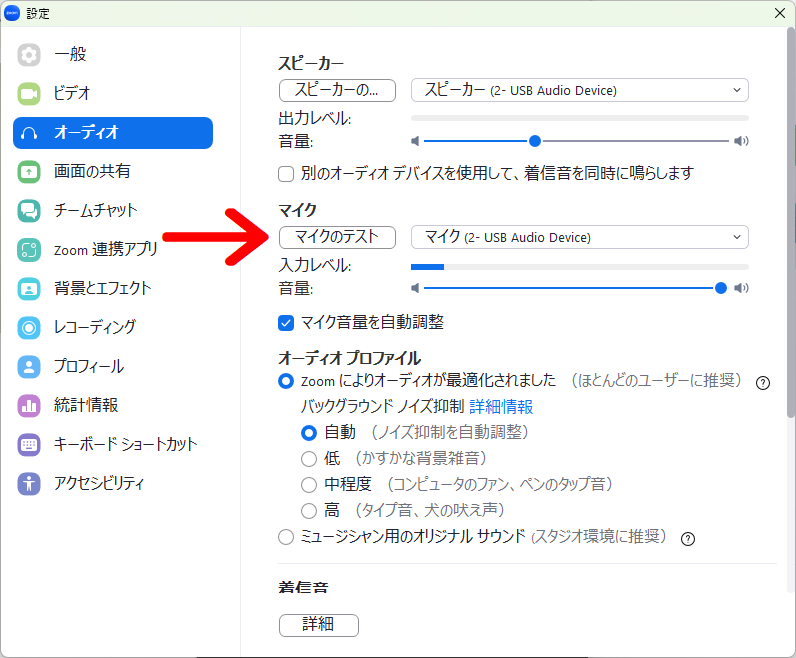796x658 pixels.
Task: Open 背景とエフェクト settings
Action: coord(113,289)
